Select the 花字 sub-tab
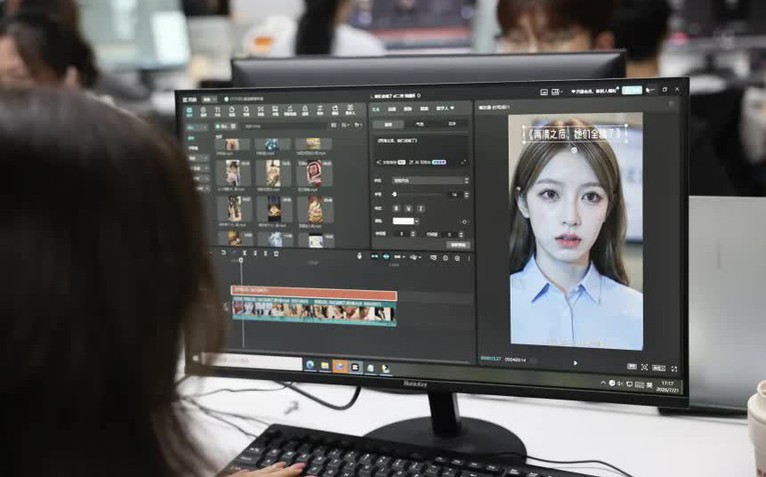 (x=452, y=124)
